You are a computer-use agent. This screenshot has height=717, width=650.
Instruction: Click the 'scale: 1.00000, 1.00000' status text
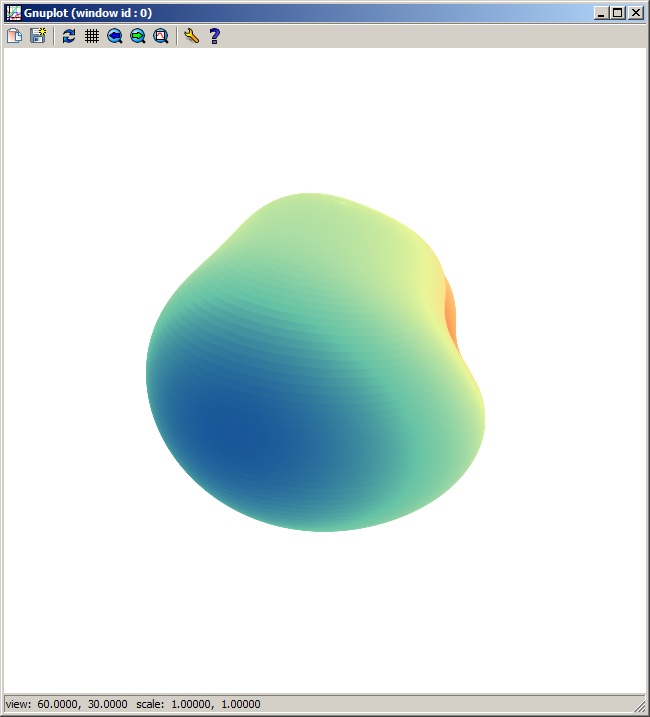pyautogui.click(x=198, y=704)
